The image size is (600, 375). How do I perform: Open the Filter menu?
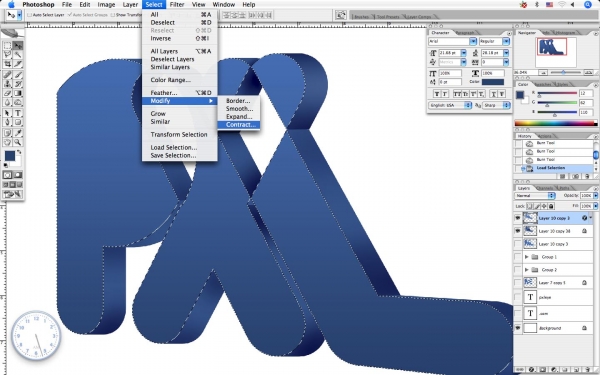[177, 5]
